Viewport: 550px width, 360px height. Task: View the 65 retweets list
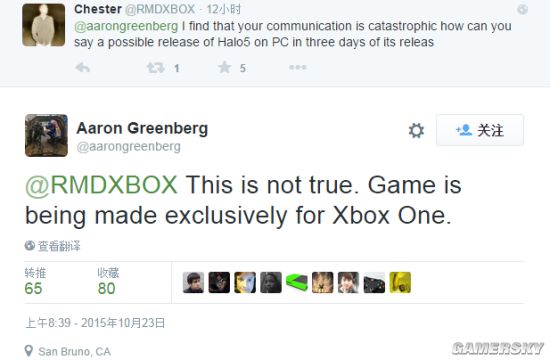35,281
